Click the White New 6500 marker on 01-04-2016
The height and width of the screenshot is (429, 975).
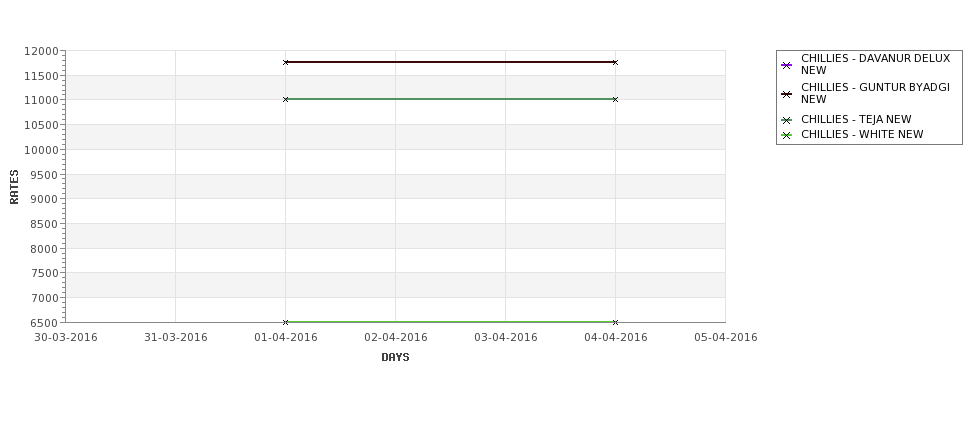click(x=285, y=322)
